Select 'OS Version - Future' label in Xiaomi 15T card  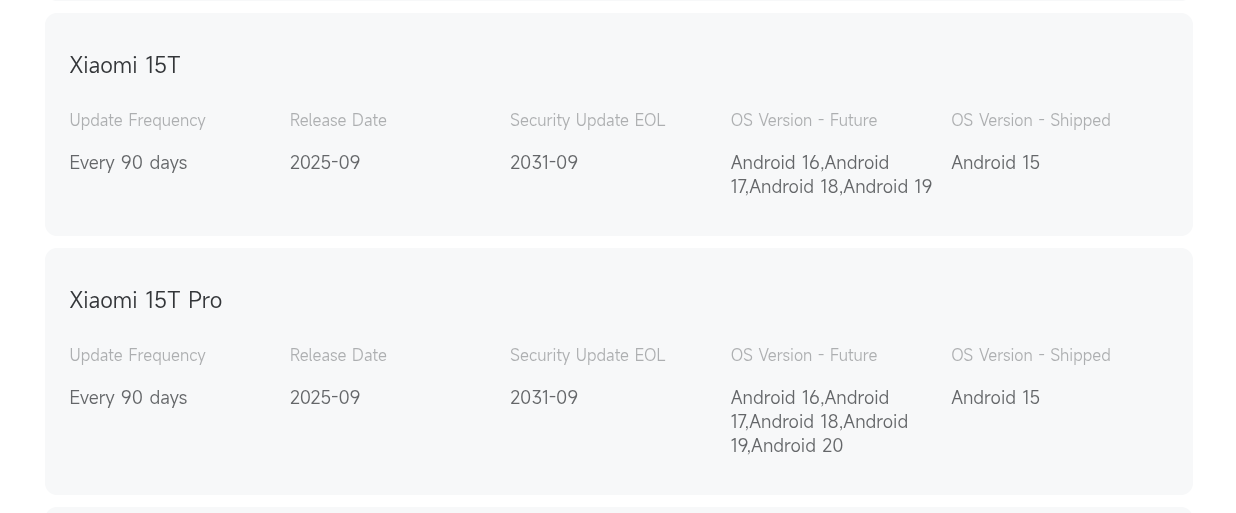pos(803,120)
